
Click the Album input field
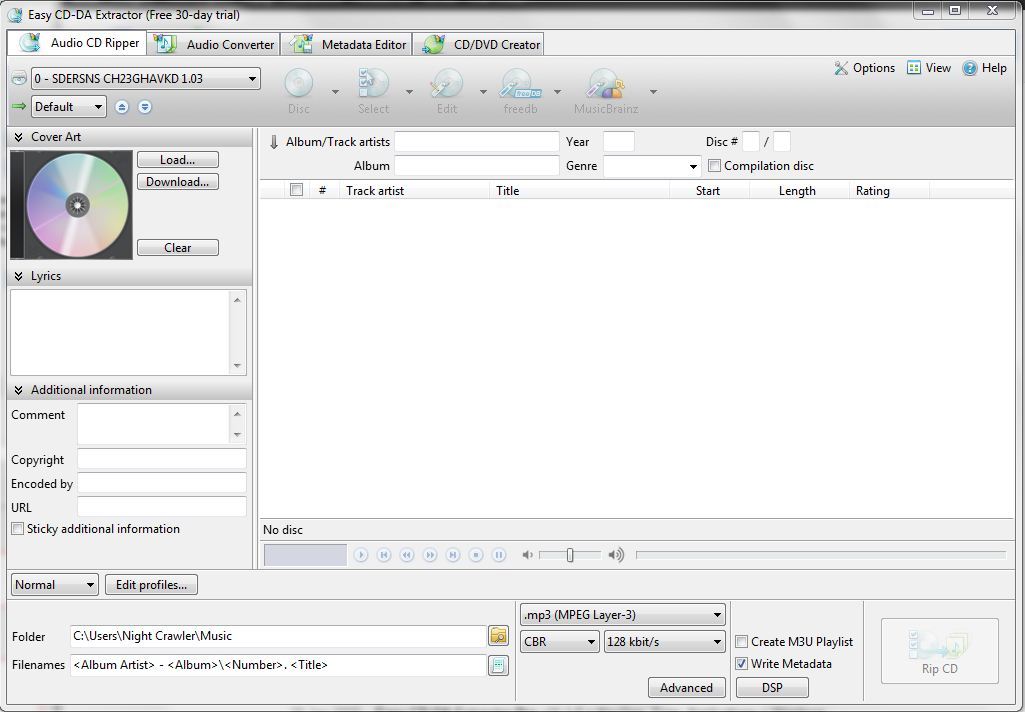477,166
